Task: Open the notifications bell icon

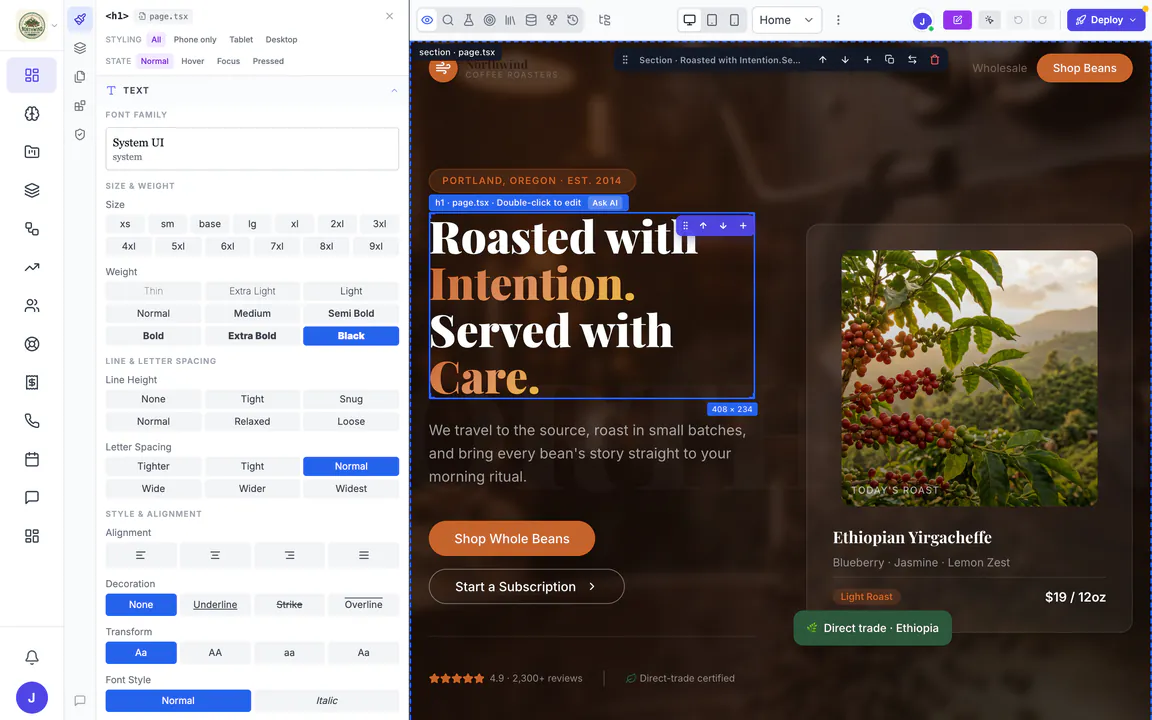Action: (x=32, y=657)
